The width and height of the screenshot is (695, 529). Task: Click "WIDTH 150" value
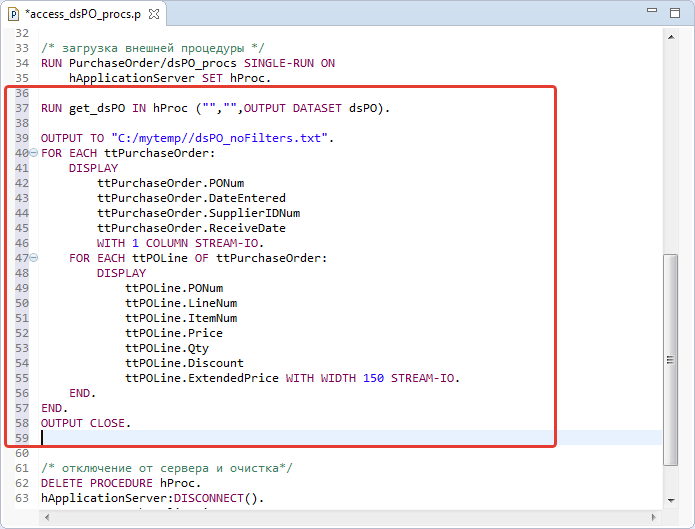(x=352, y=378)
